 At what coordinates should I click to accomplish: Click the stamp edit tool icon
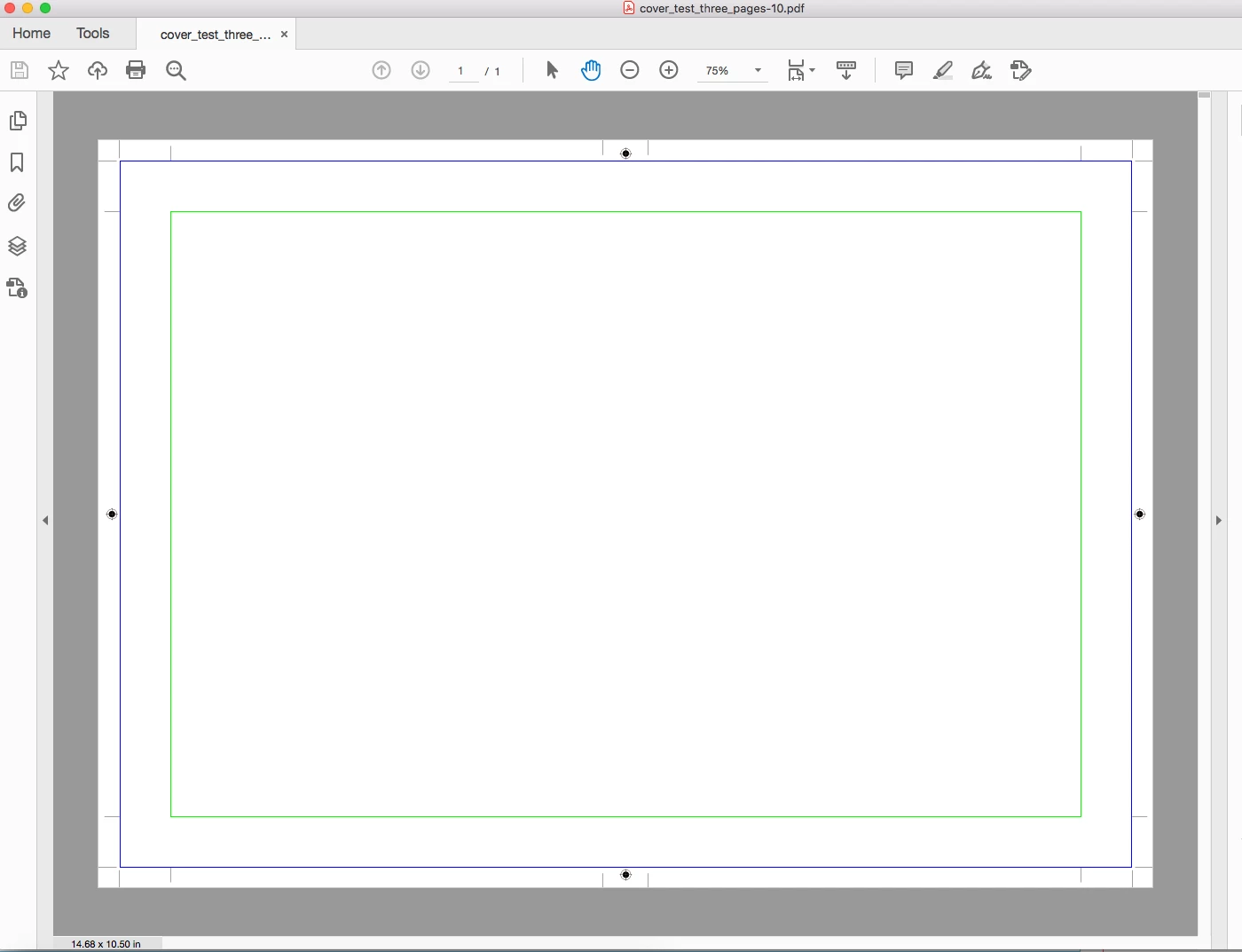click(1021, 70)
